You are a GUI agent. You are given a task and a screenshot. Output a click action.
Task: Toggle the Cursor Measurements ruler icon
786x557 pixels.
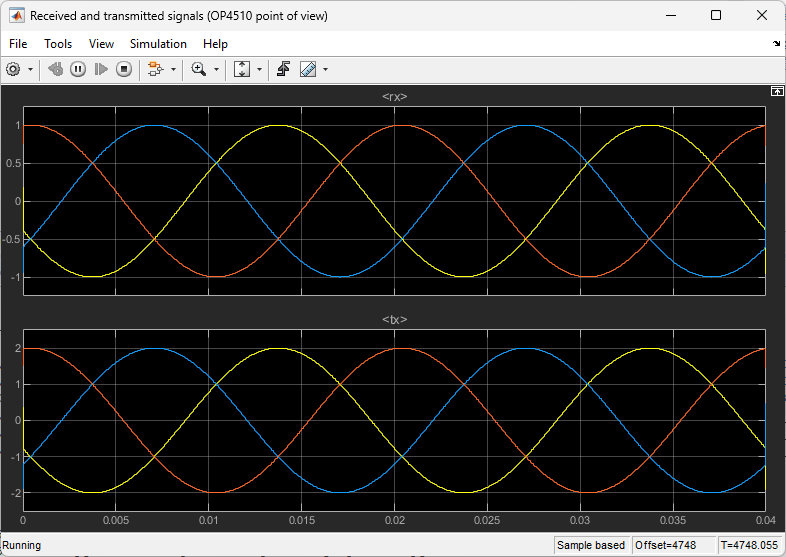coord(308,69)
